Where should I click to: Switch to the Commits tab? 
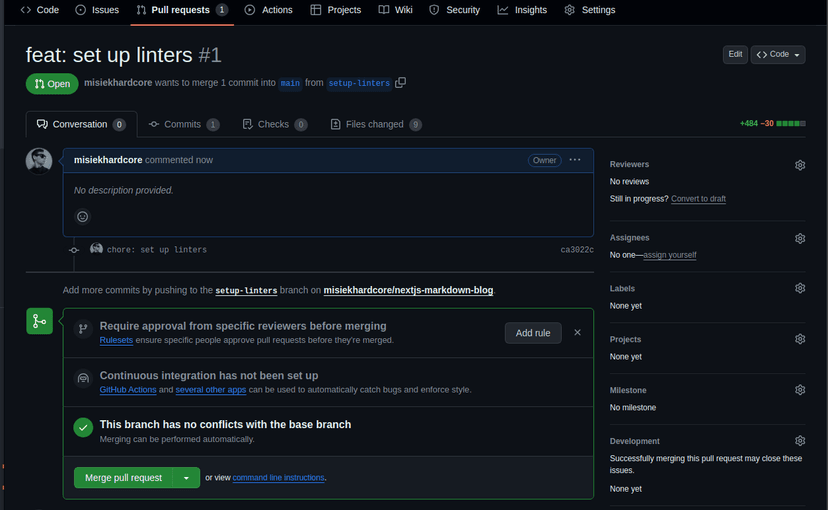tap(182, 125)
